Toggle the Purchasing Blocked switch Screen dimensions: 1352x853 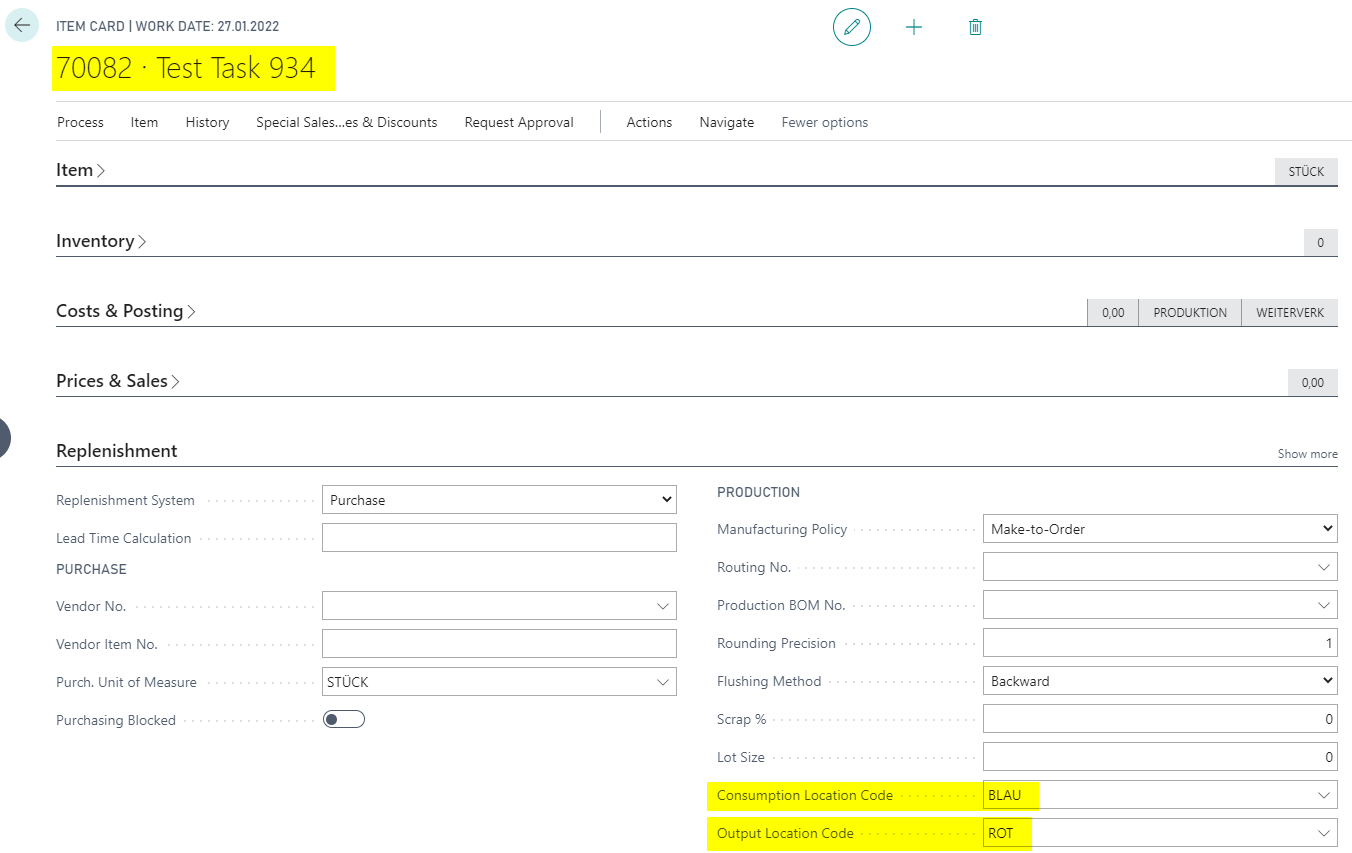[344, 720]
